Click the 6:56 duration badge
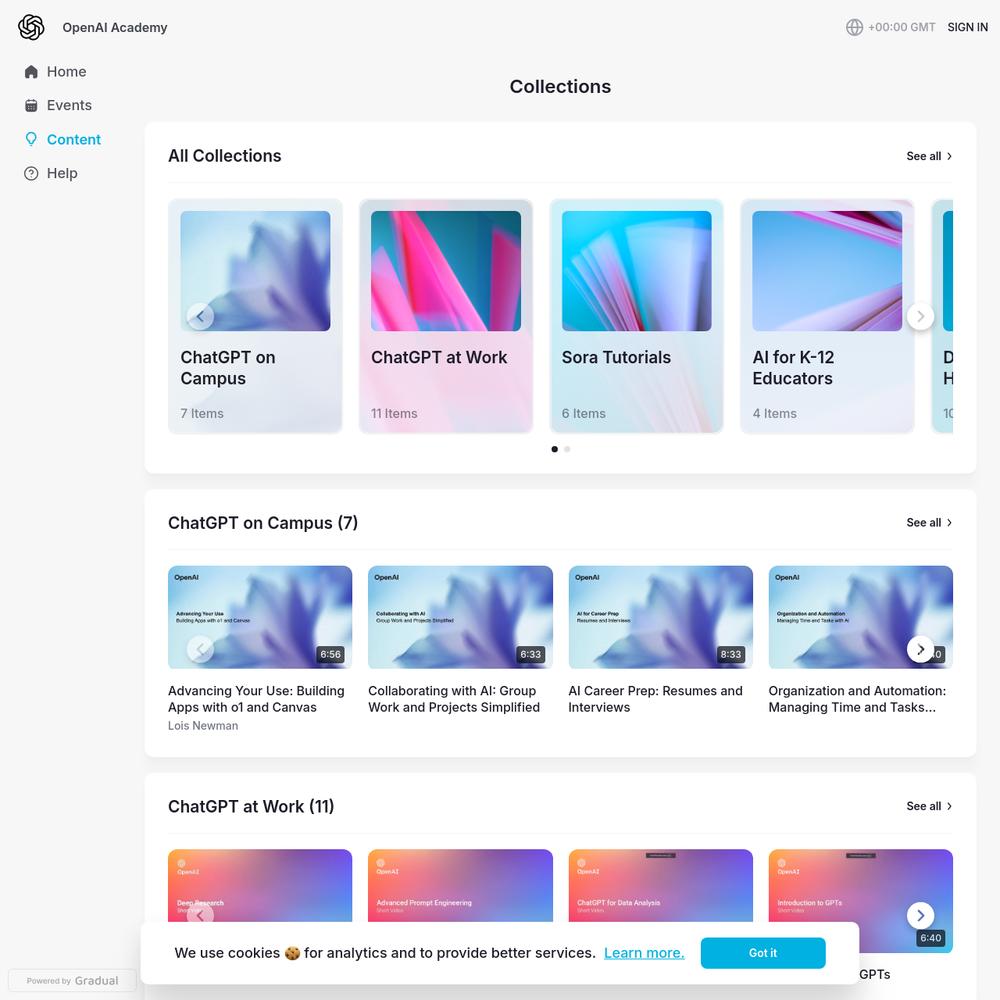 click(x=330, y=654)
